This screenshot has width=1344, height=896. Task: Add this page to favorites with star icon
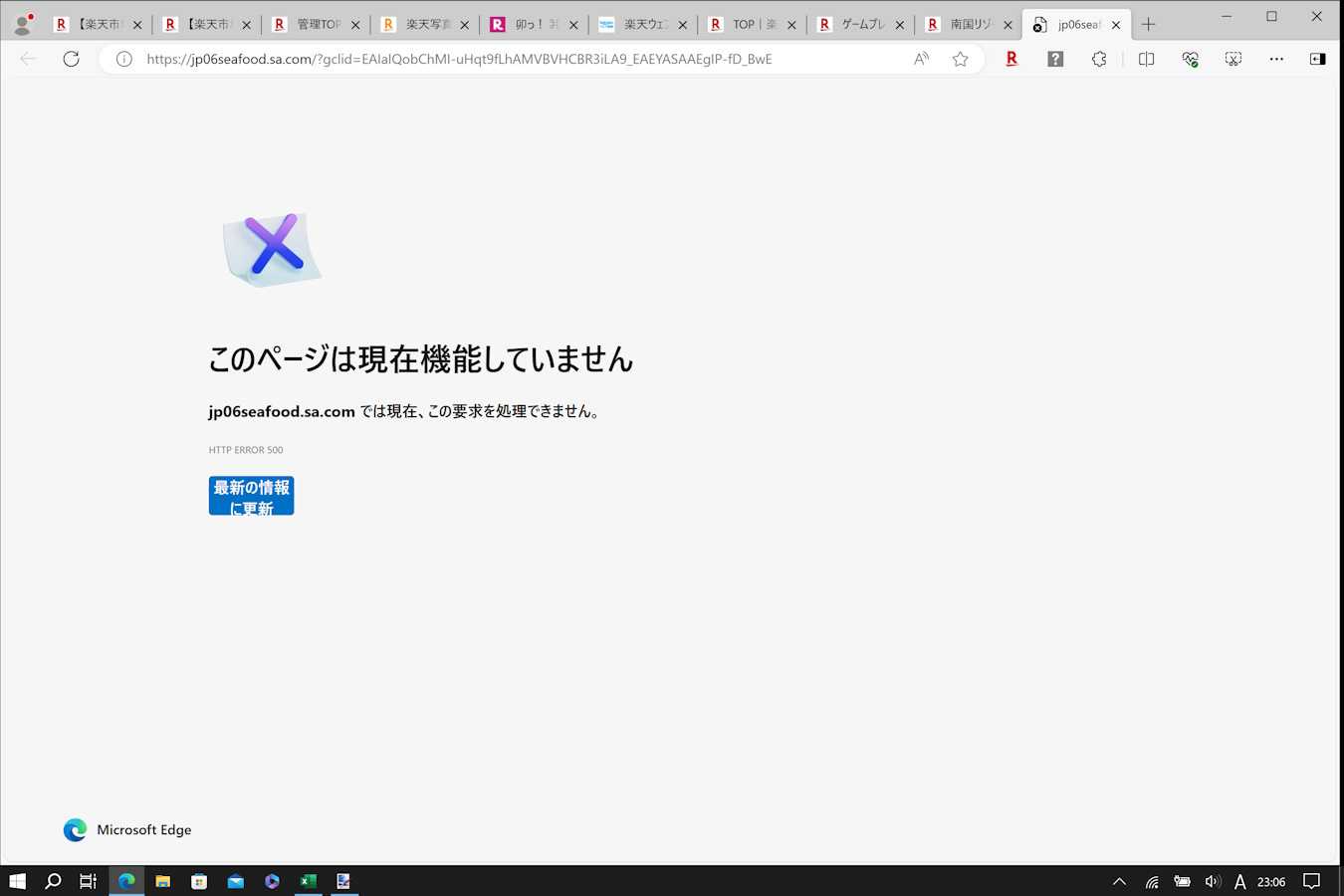click(960, 59)
